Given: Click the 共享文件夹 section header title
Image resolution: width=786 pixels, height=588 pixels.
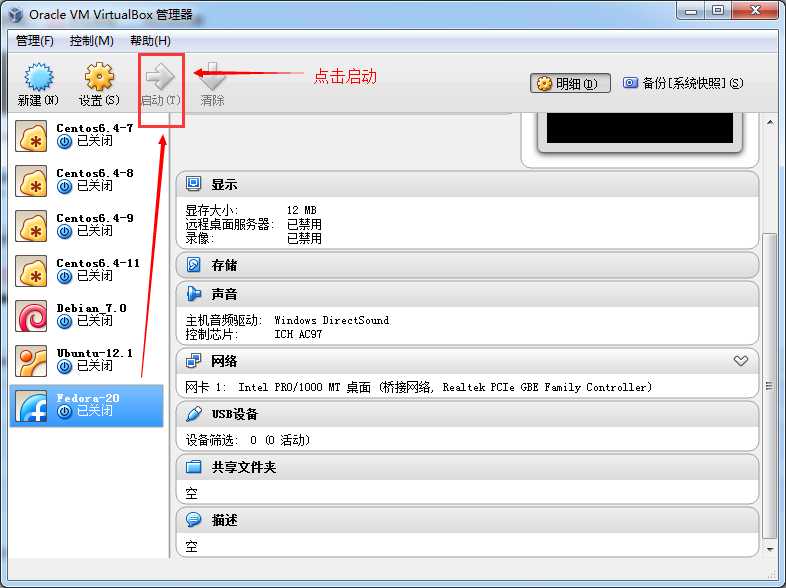Looking at the screenshot, I should point(244,467).
